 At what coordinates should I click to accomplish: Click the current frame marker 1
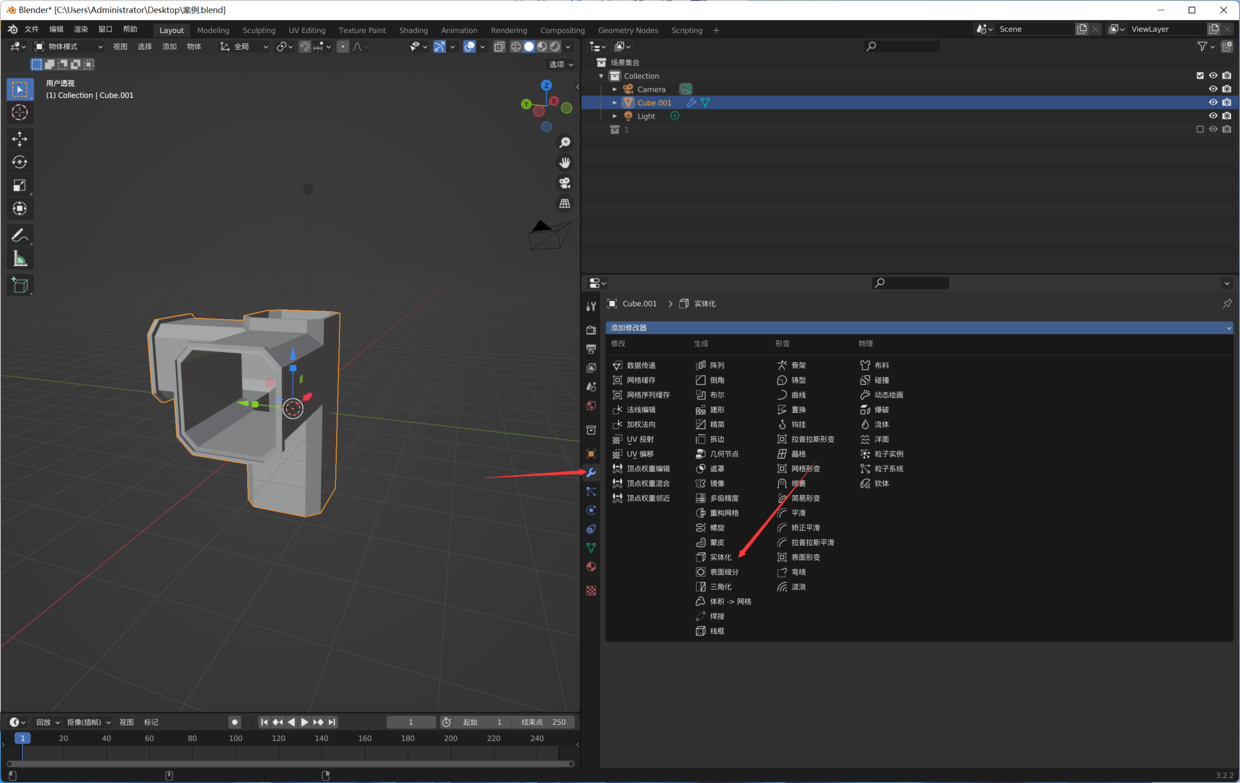click(x=22, y=738)
